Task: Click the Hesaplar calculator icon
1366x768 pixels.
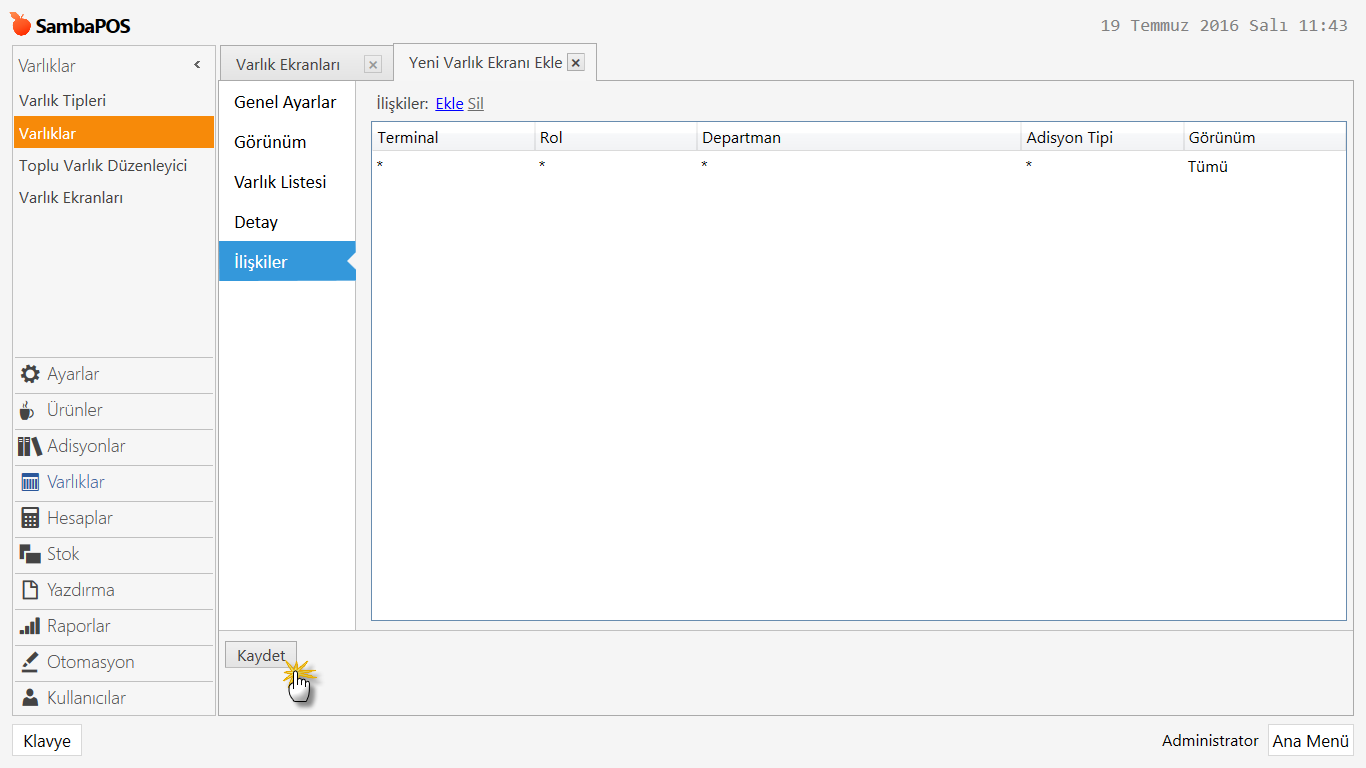Action: pyautogui.click(x=30, y=518)
